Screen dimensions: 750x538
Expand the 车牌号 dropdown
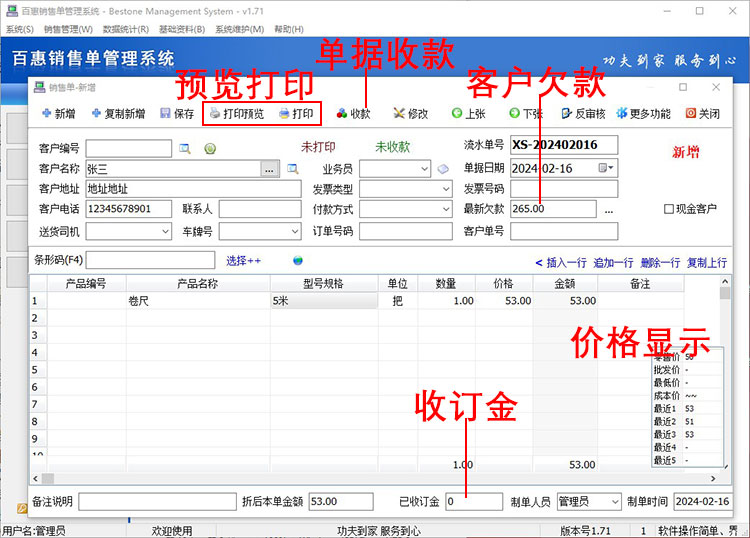coord(295,231)
